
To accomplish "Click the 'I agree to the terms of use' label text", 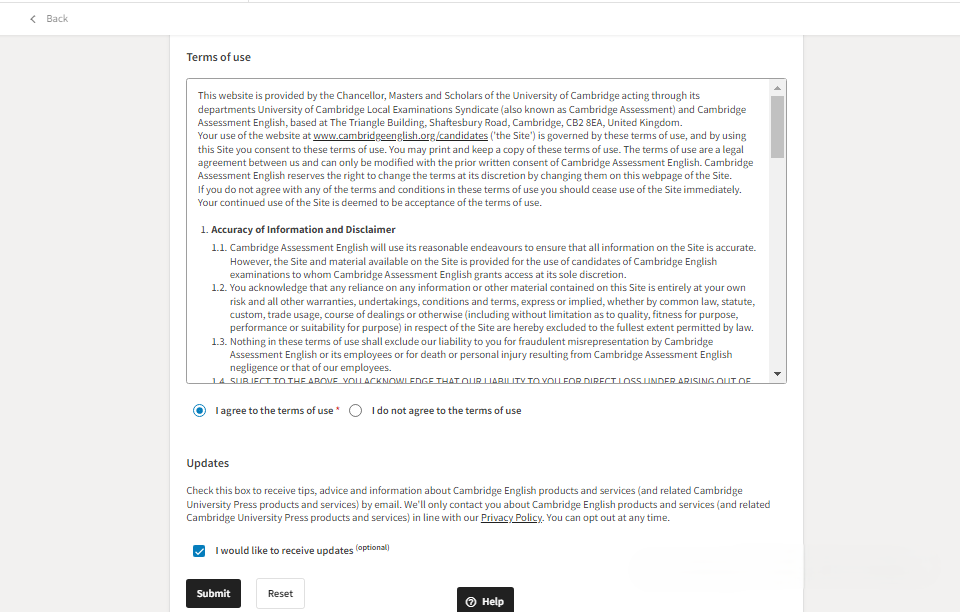I will (274, 411).
